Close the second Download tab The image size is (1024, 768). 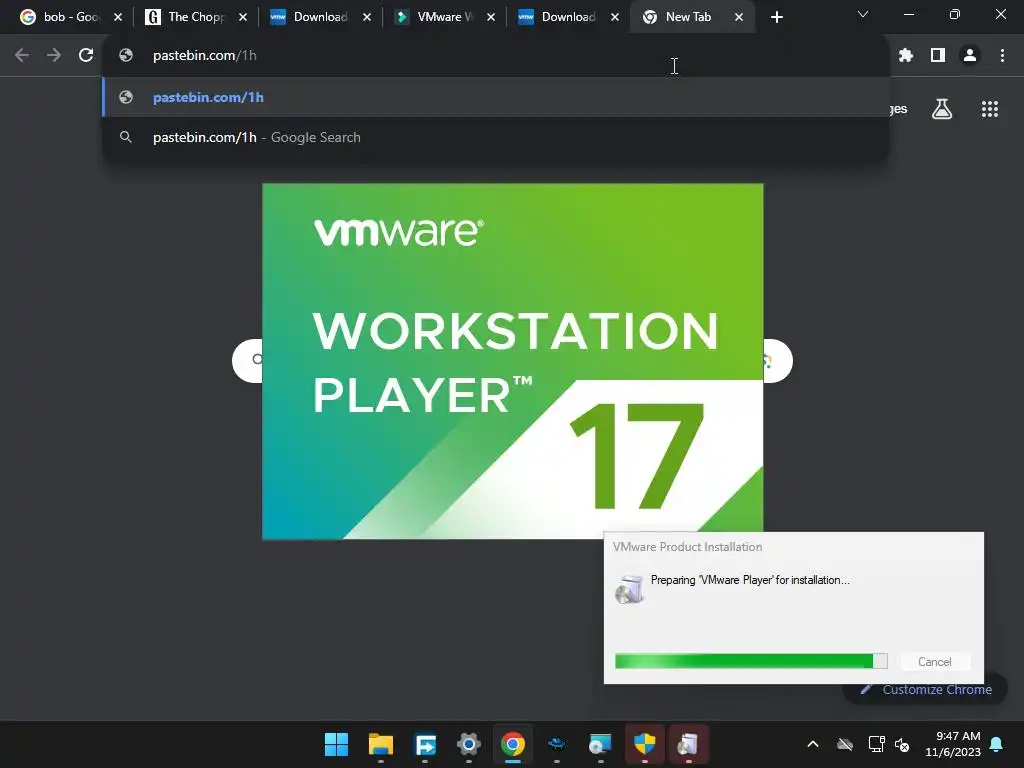615,17
